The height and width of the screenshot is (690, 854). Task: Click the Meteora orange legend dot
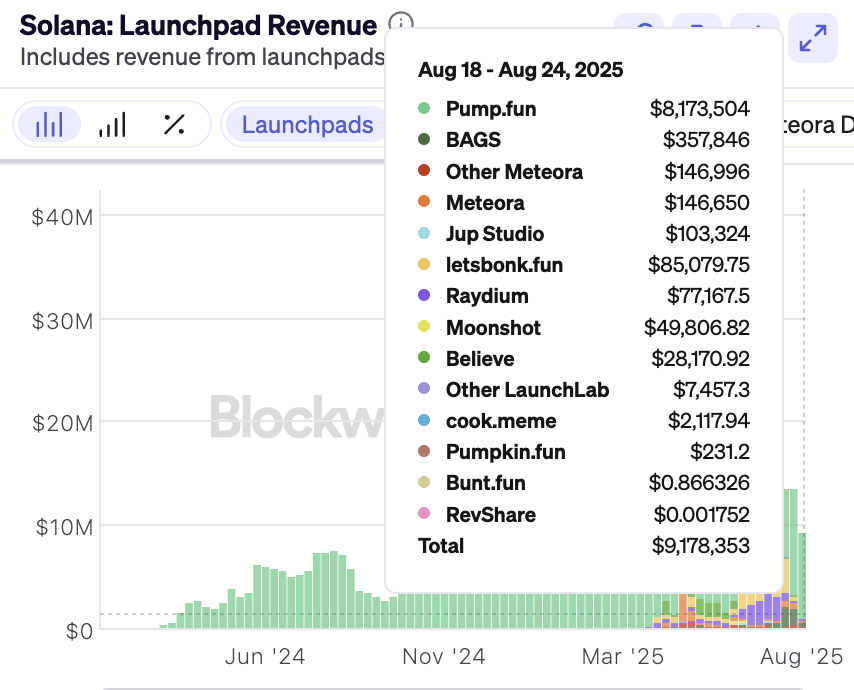click(x=424, y=203)
